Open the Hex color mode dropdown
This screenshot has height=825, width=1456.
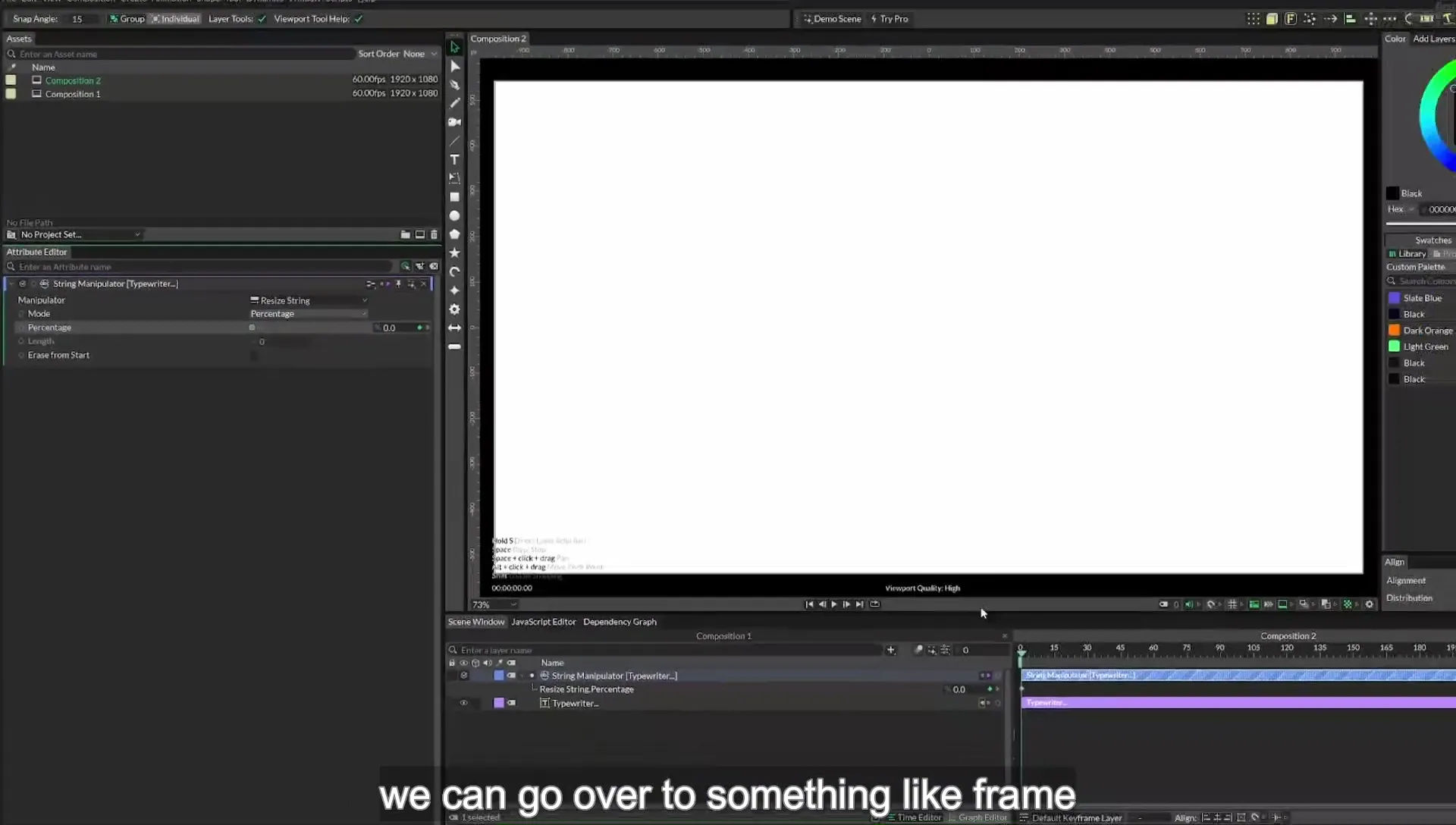[1401, 209]
